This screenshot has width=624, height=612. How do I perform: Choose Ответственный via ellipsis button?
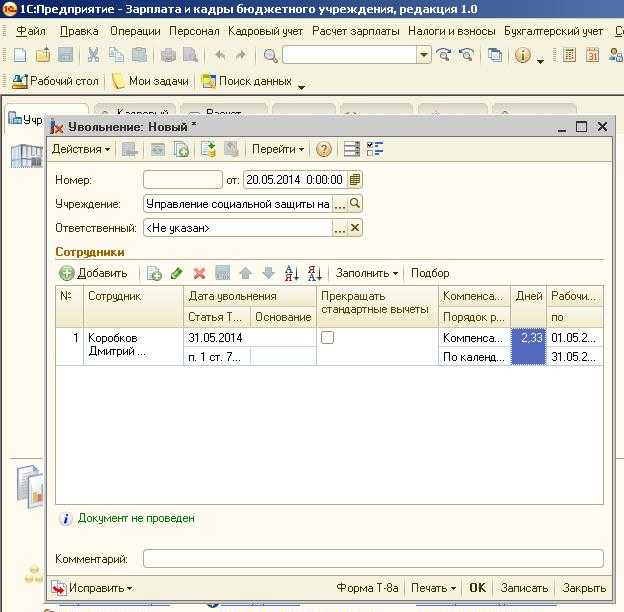[x=339, y=228]
